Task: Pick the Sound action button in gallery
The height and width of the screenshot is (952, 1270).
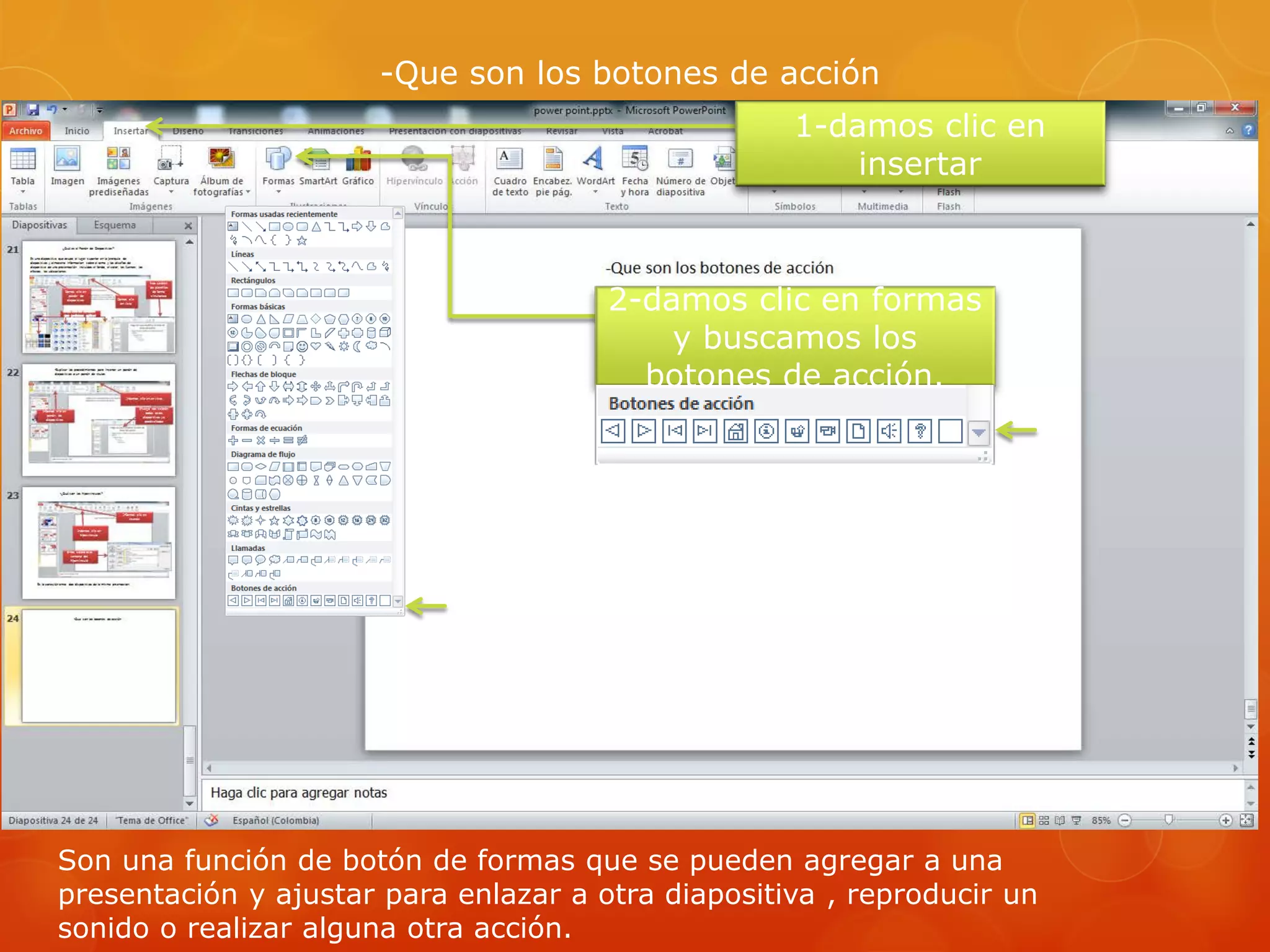Action: click(x=357, y=601)
